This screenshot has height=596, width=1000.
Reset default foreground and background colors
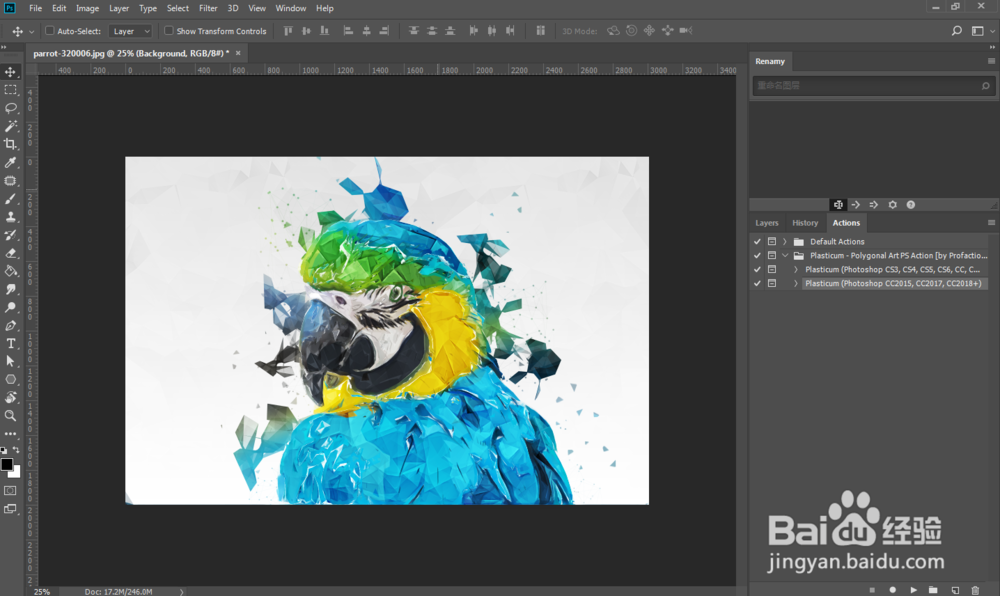(x=4, y=450)
